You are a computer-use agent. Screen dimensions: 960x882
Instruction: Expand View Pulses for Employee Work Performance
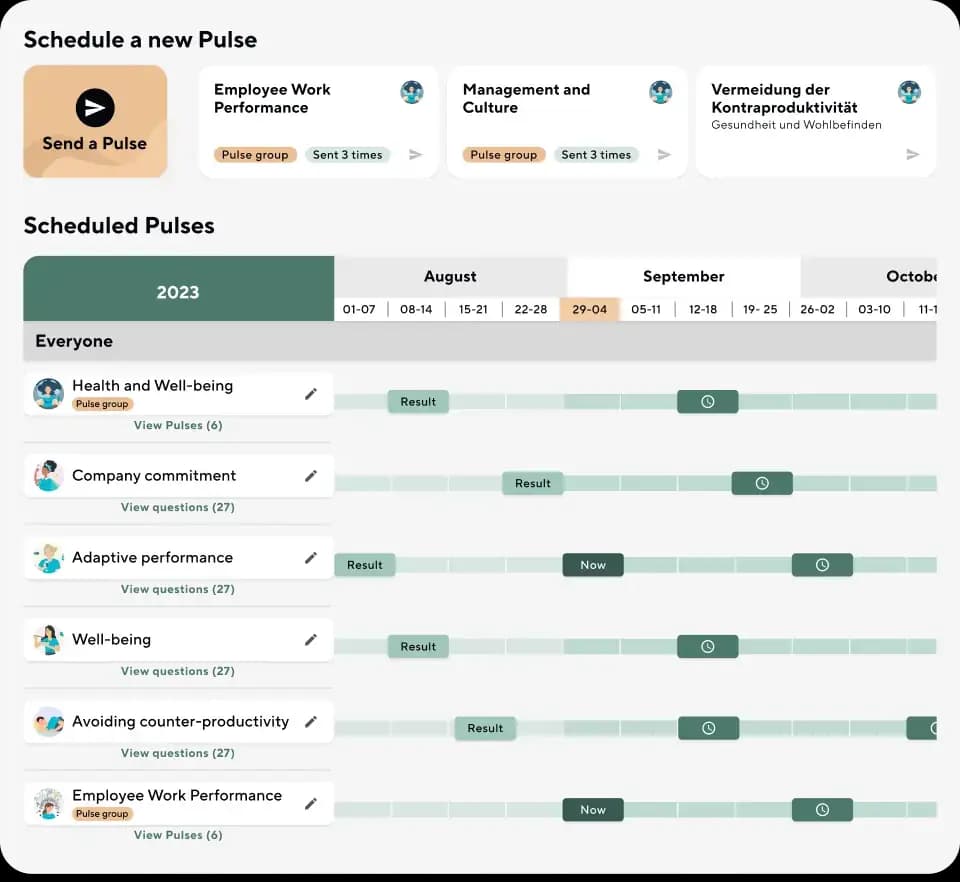pos(177,835)
